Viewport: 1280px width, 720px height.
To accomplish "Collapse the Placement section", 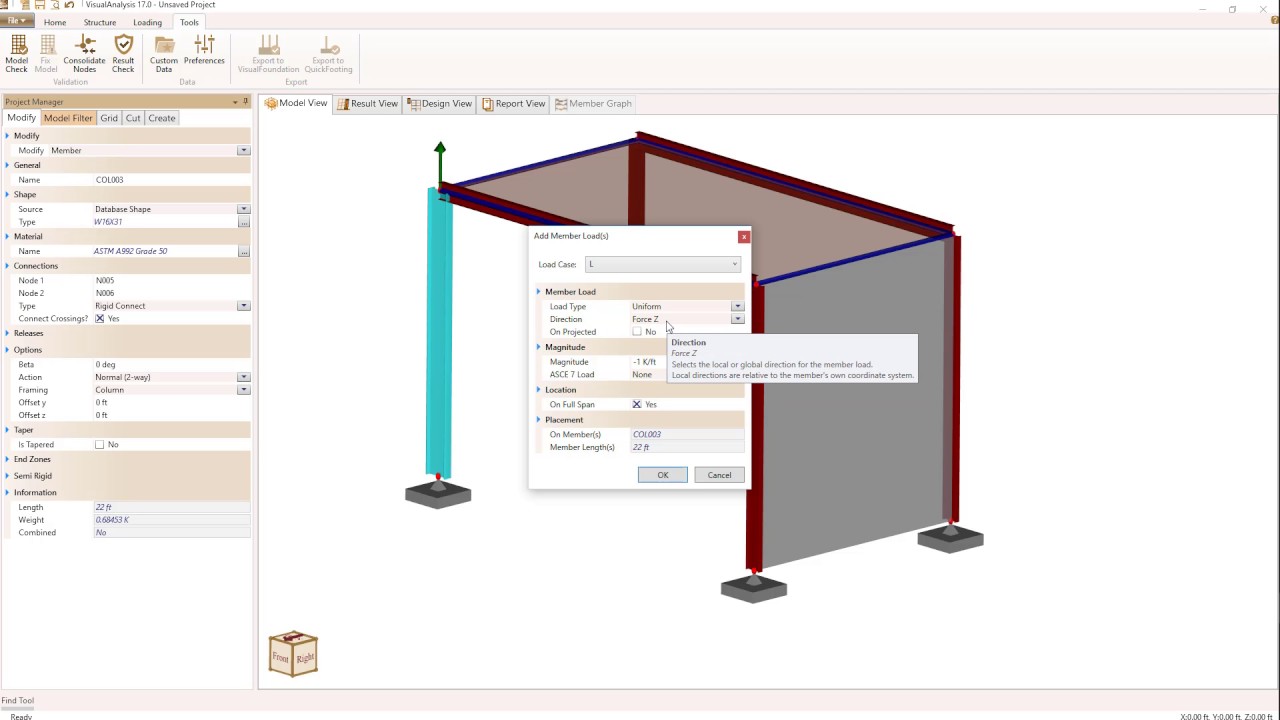I will point(539,420).
